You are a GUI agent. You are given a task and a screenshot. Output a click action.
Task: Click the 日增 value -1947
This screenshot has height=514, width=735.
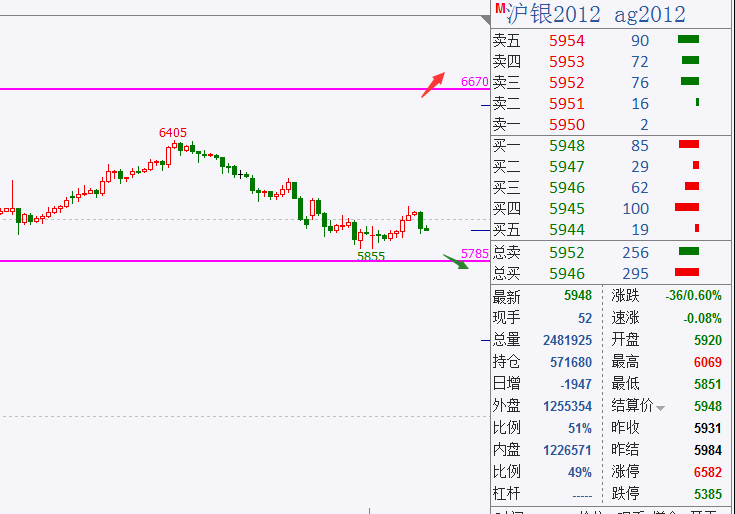[x=577, y=384]
